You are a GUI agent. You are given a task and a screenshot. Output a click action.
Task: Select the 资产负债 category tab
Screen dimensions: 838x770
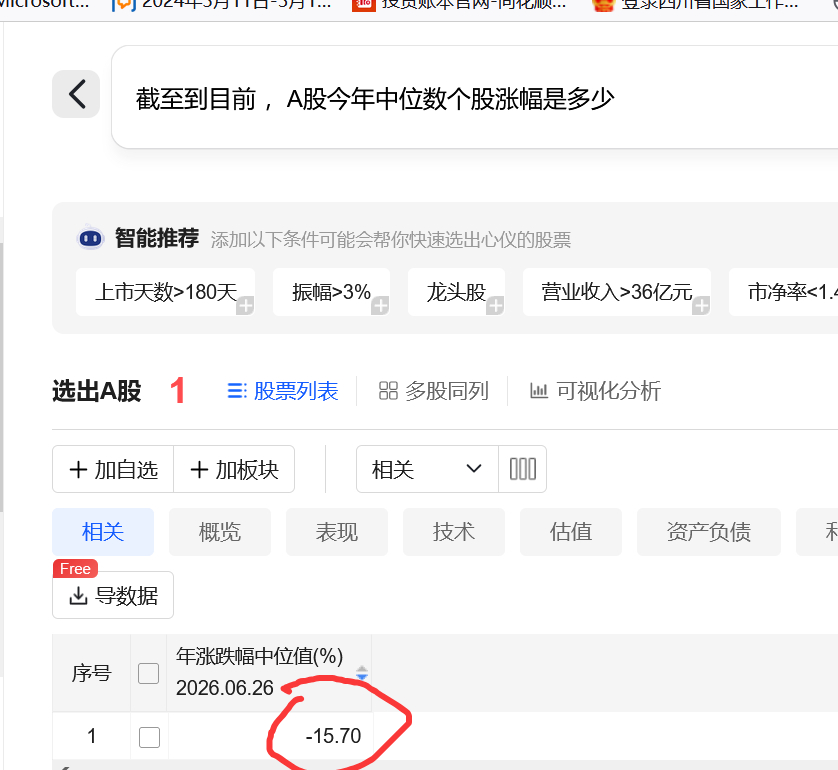[x=709, y=532]
